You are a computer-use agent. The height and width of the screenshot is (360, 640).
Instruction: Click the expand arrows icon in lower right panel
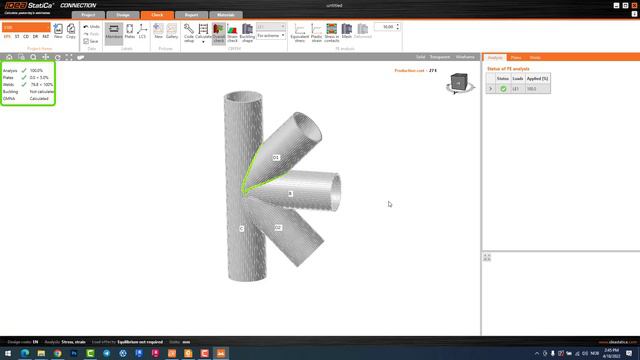click(x=487, y=257)
